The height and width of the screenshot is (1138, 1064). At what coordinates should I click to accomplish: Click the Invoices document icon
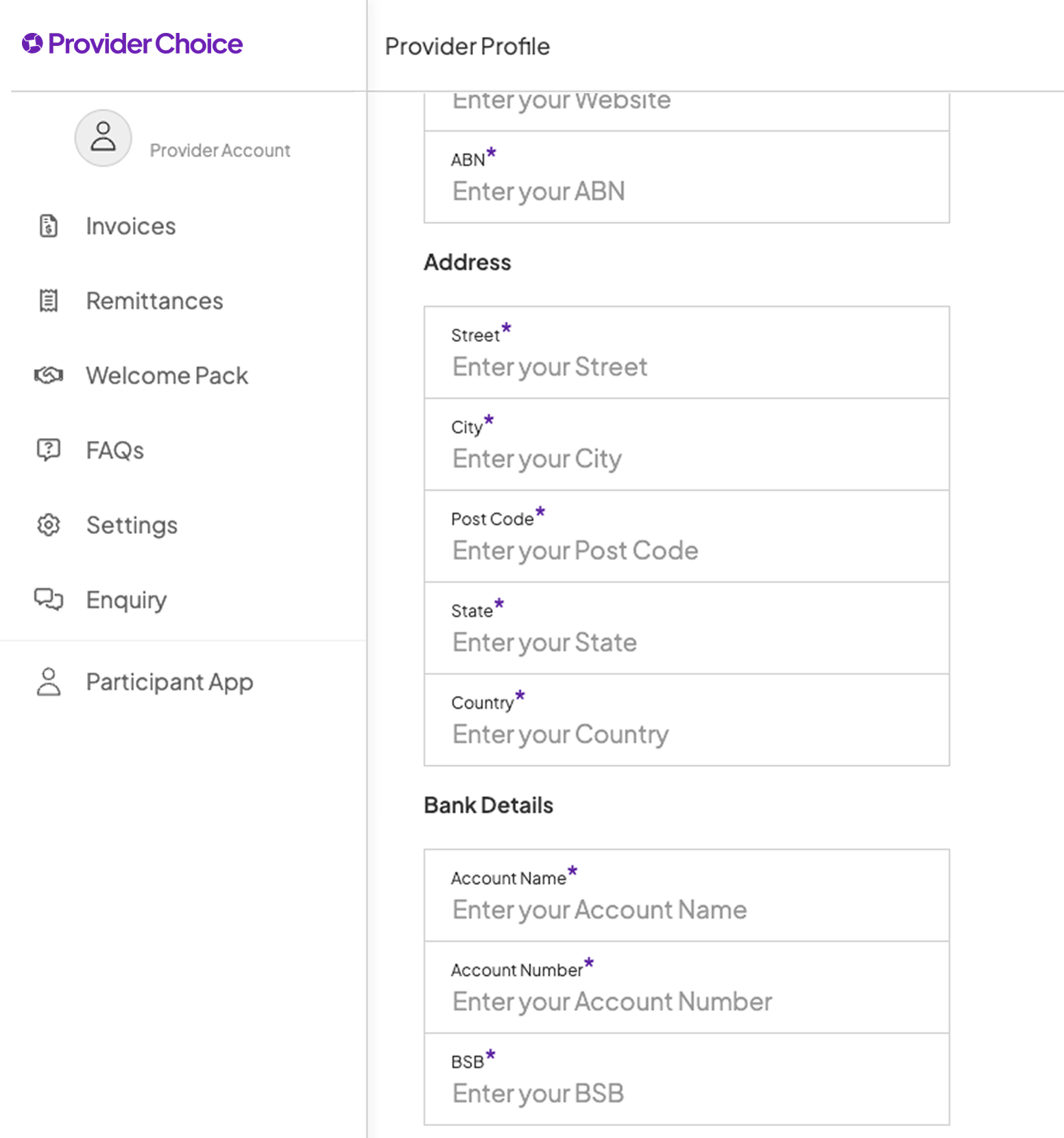click(x=49, y=226)
